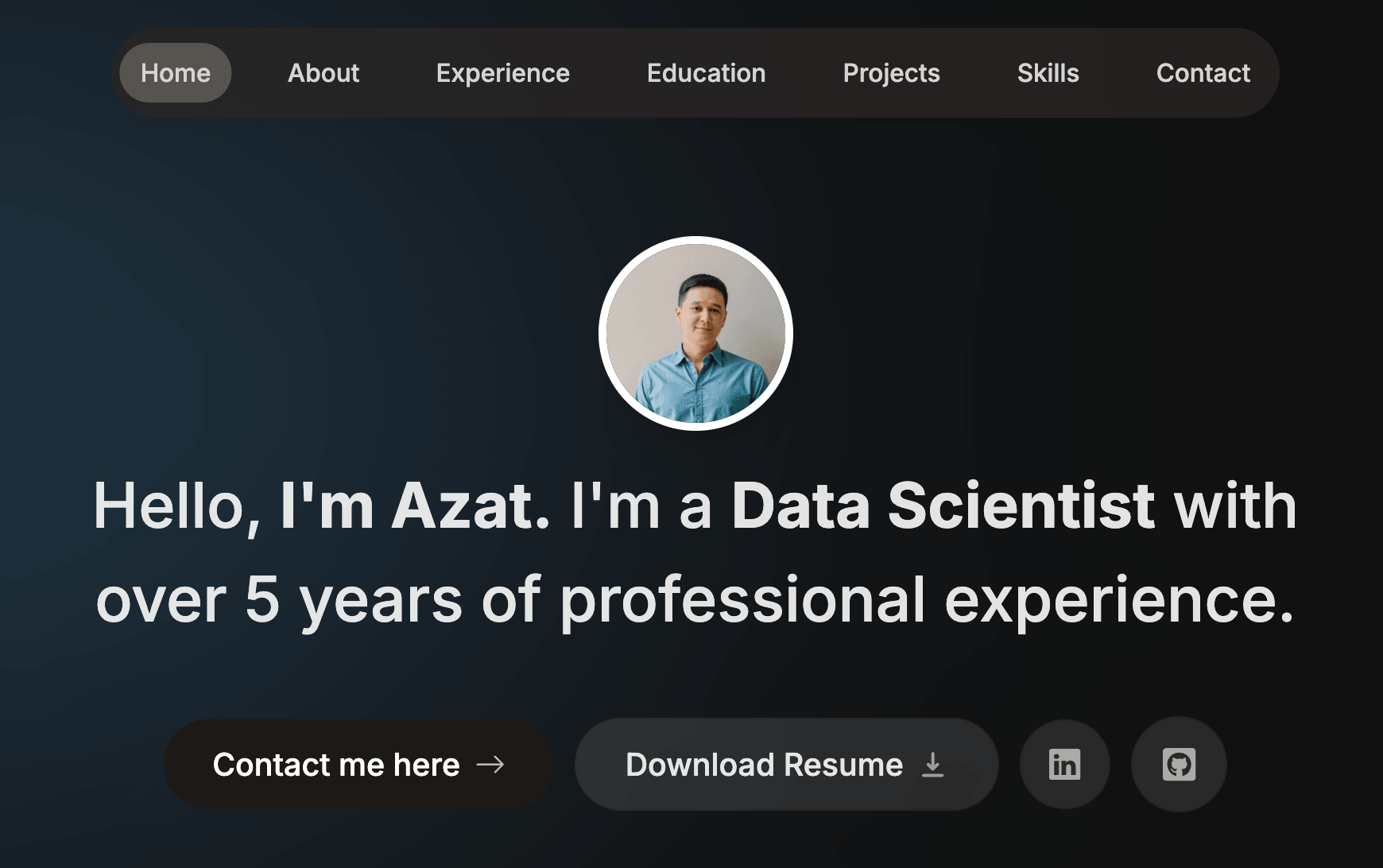
Task: Open the Education nav item
Action: click(x=707, y=73)
